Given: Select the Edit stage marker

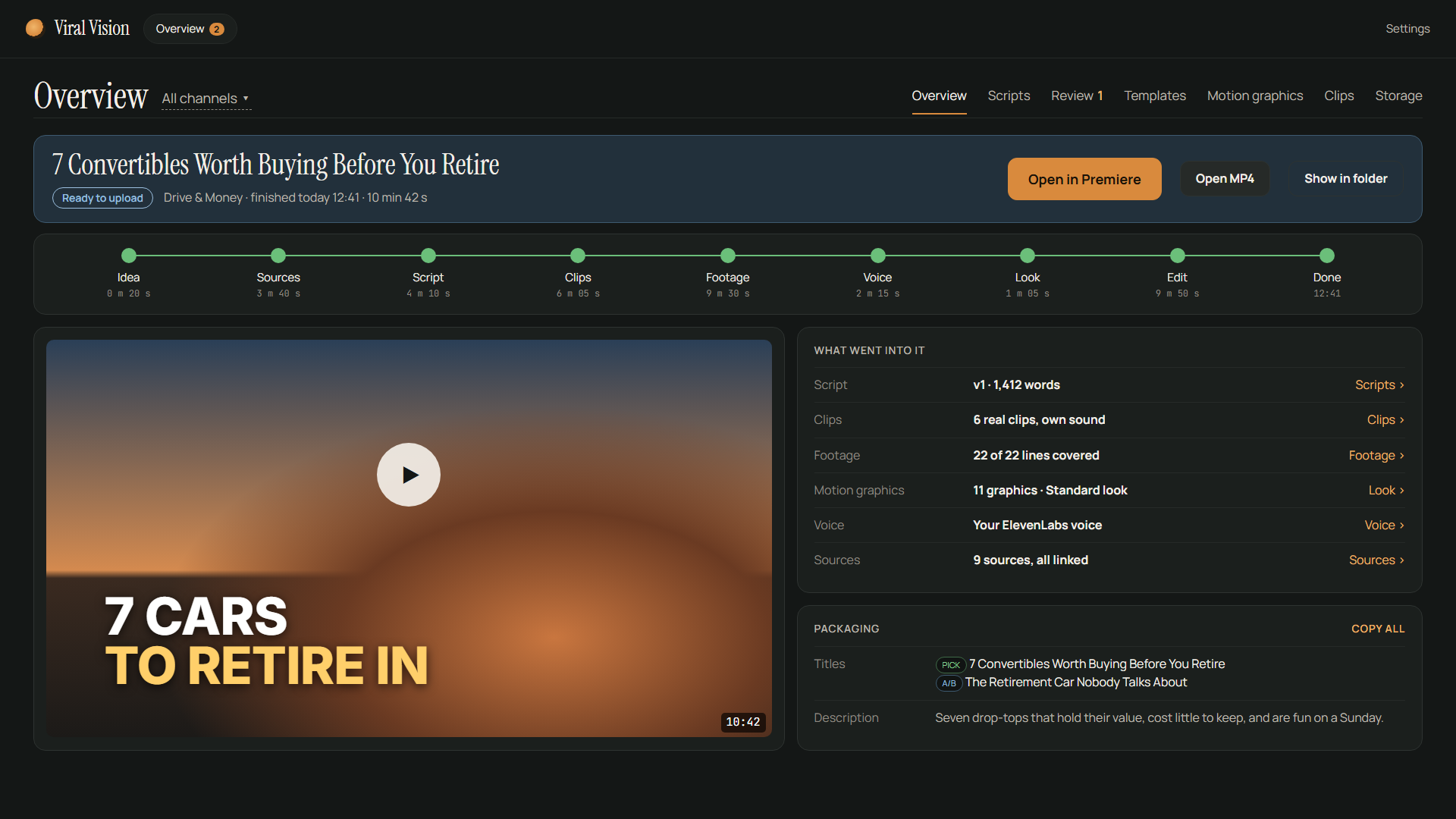Looking at the screenshot, I should (1178, 256).
